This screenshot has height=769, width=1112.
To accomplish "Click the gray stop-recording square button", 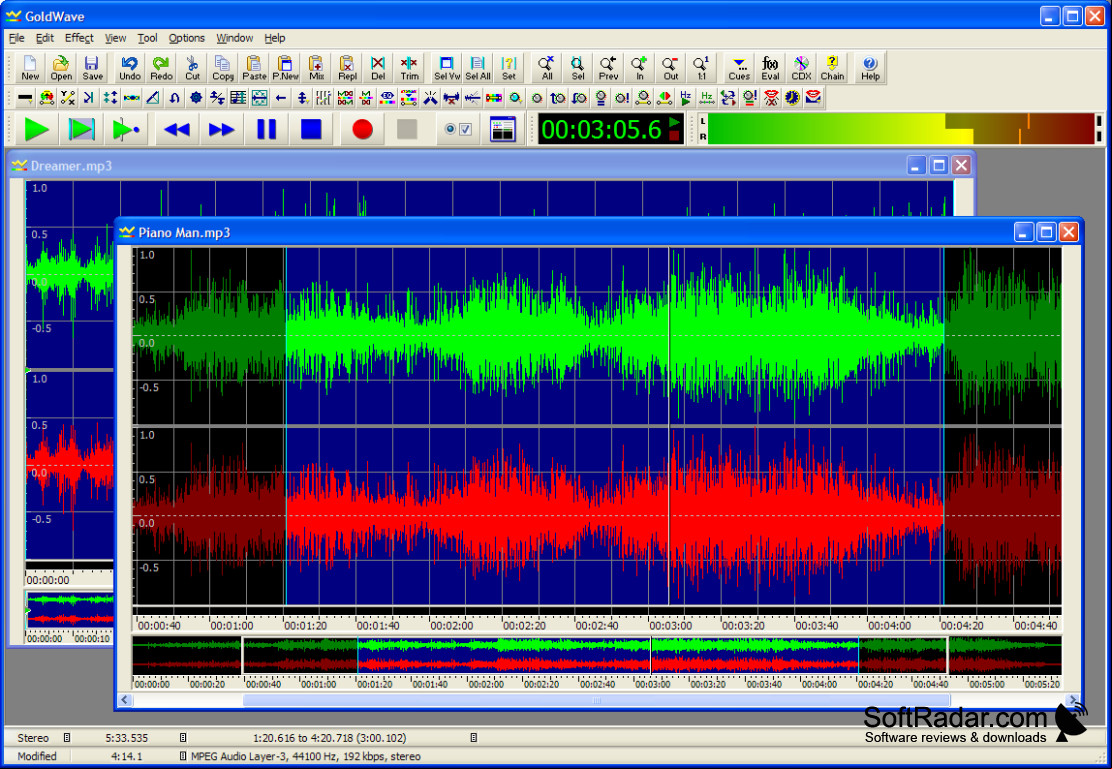I will tap(407, 129).
